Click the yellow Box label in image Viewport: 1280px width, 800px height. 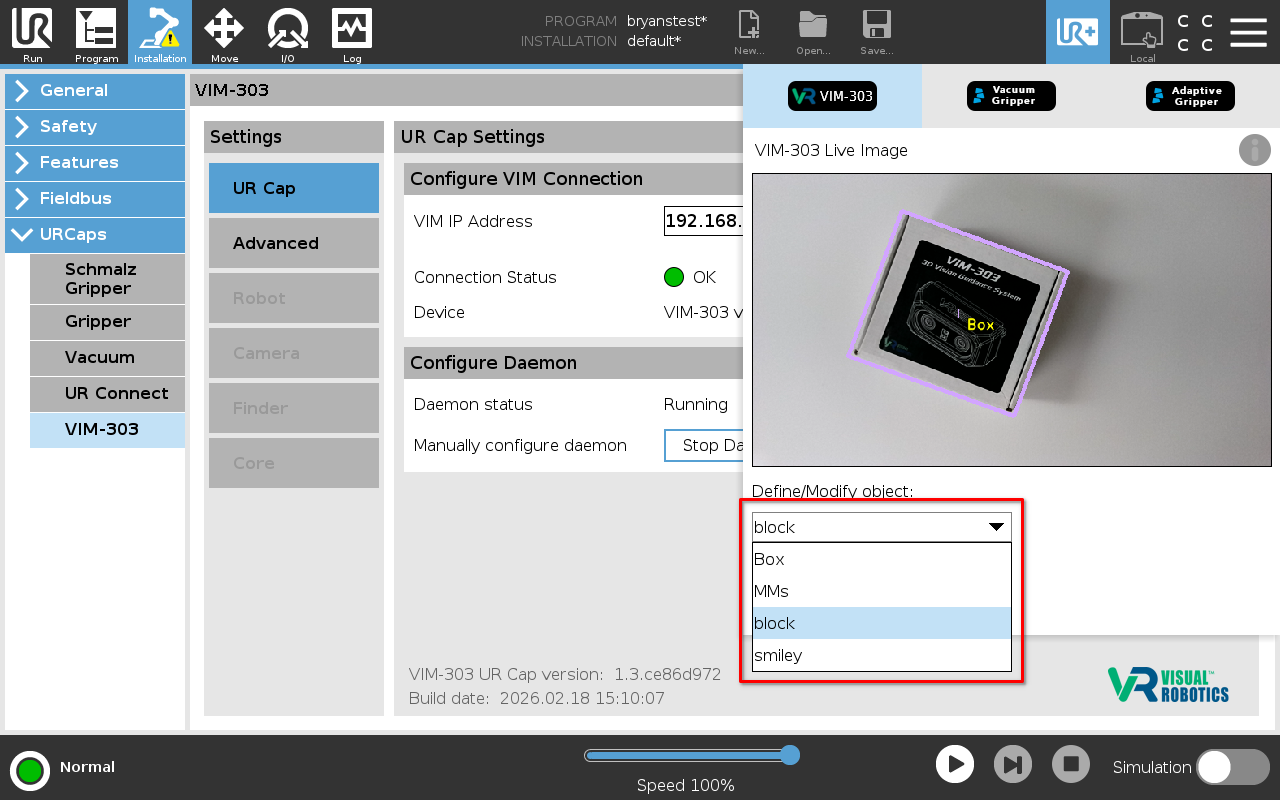(981, 325)
